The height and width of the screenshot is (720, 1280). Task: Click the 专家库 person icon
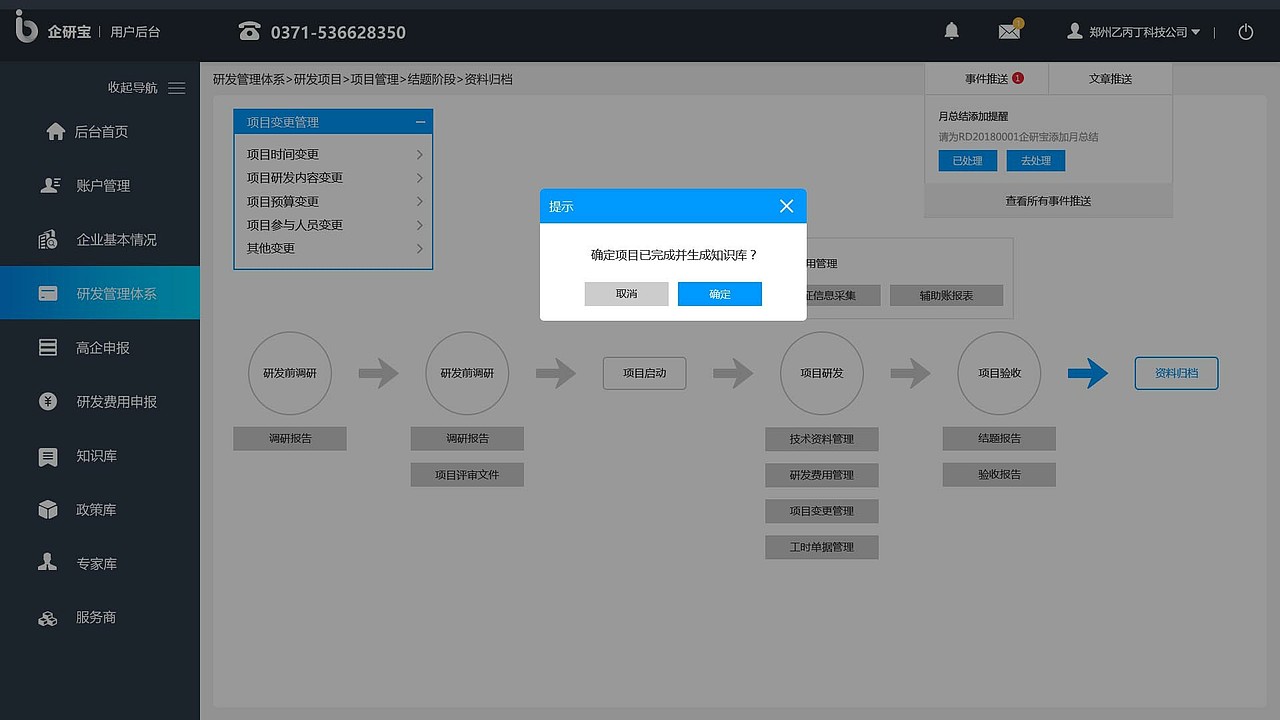pyautogui.click(x=48, y=562)
